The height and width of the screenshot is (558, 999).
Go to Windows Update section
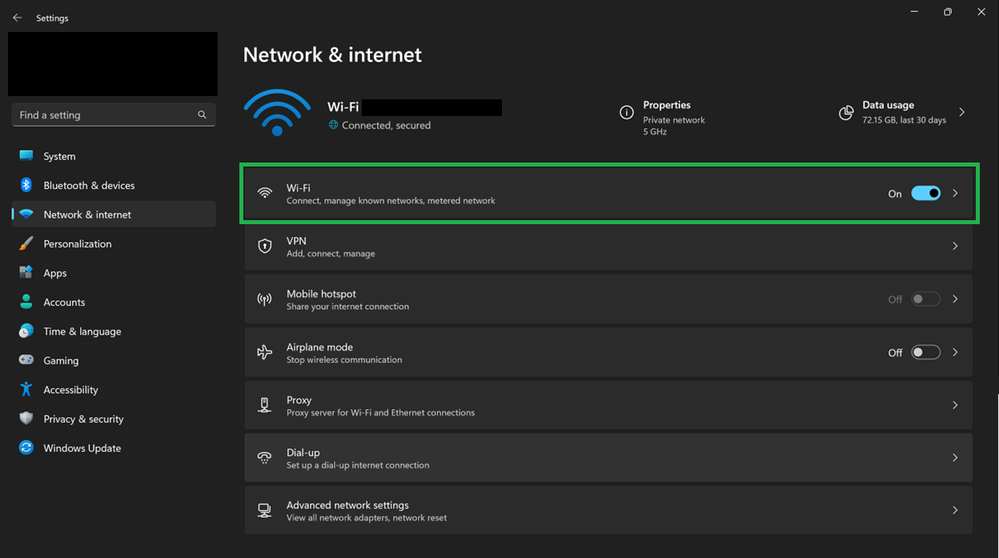(82, 448)
